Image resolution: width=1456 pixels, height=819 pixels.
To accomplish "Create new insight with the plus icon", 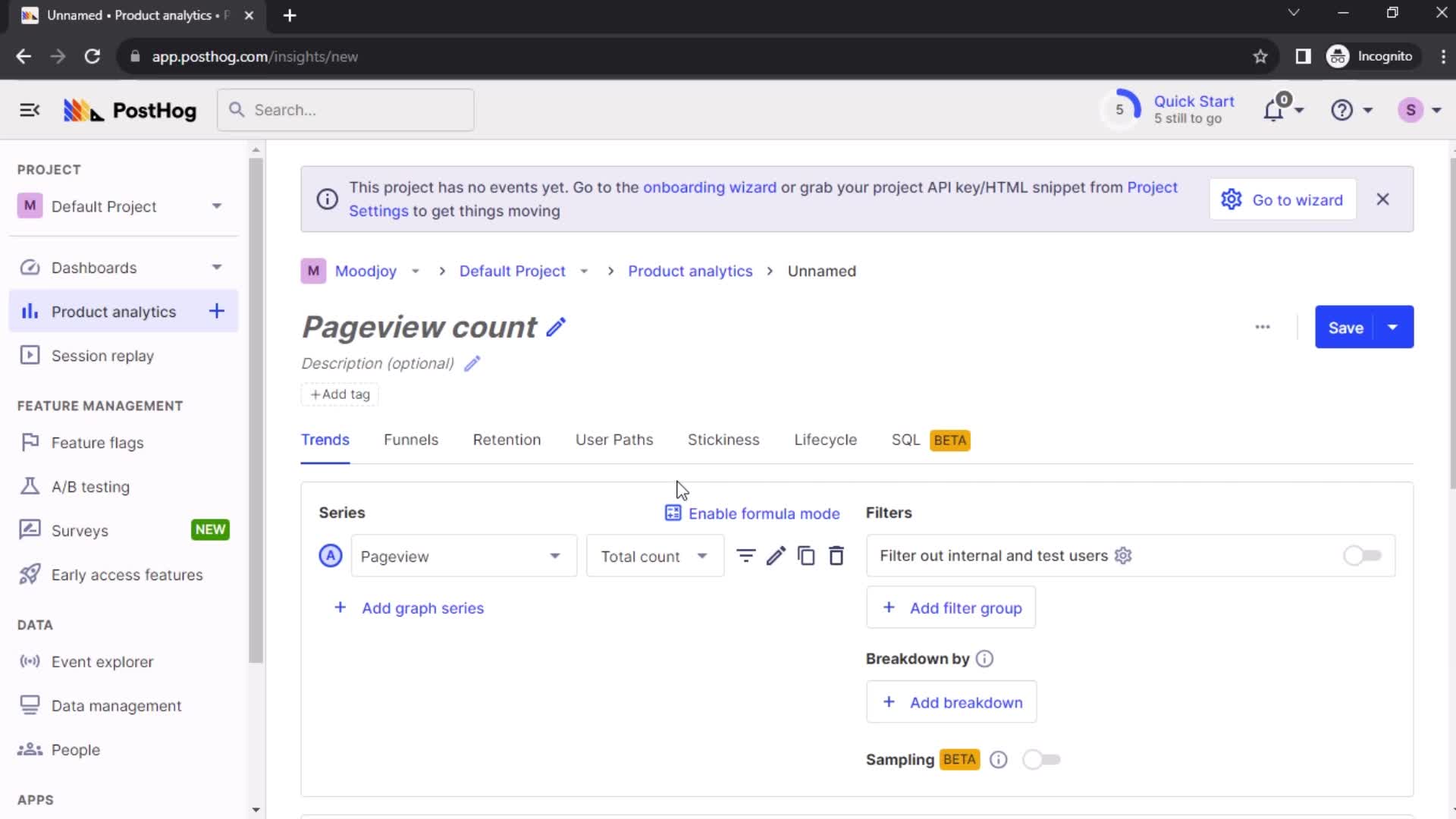I will pos(217,310).
